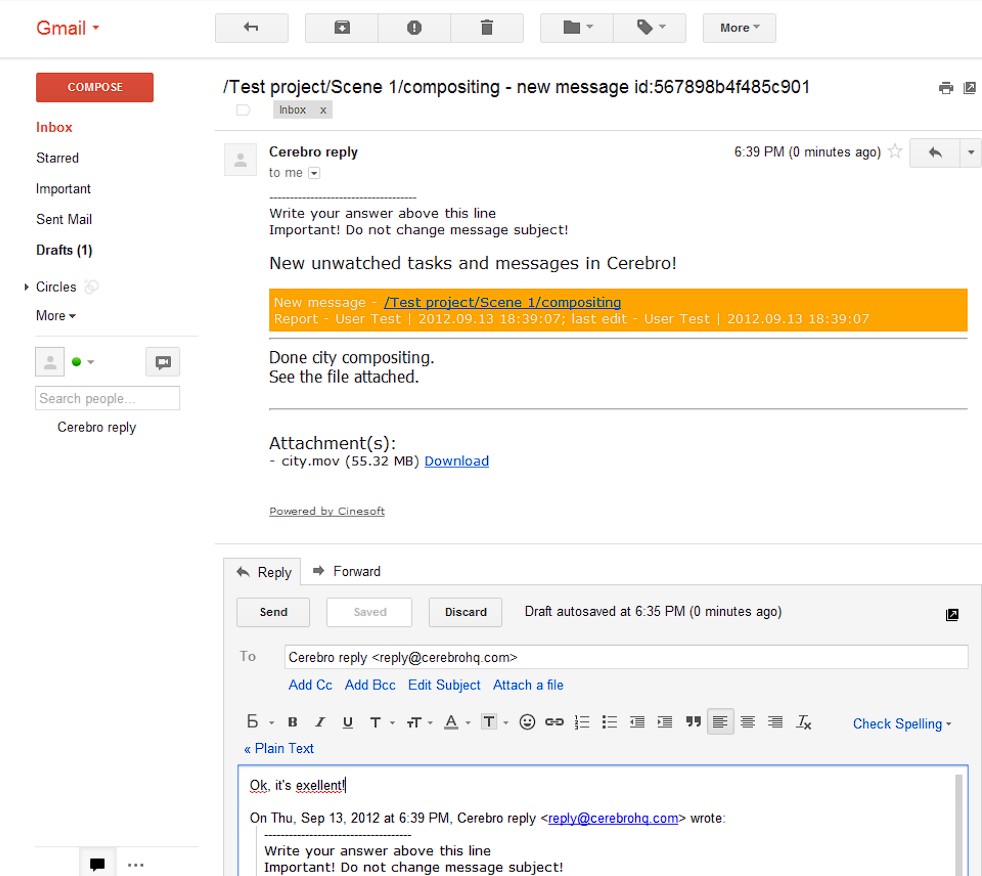Align text left

(720, 722)
